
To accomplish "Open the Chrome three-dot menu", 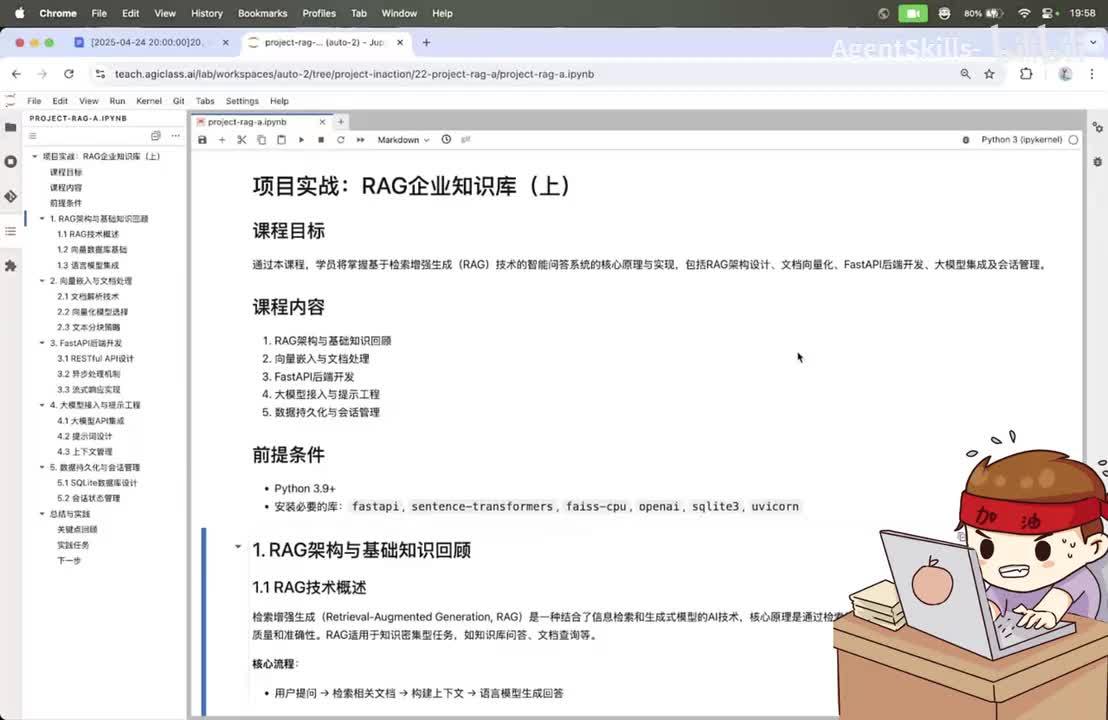I will 1092,73.
